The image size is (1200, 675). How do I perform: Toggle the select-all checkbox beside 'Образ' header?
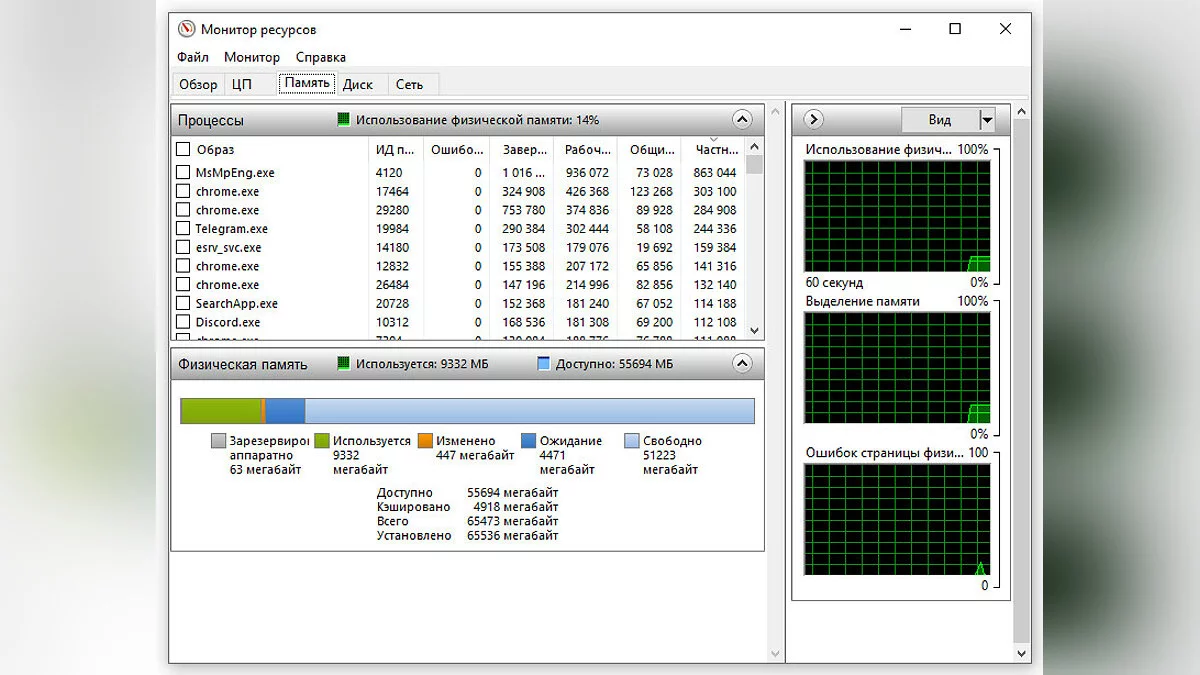[183, 150]
